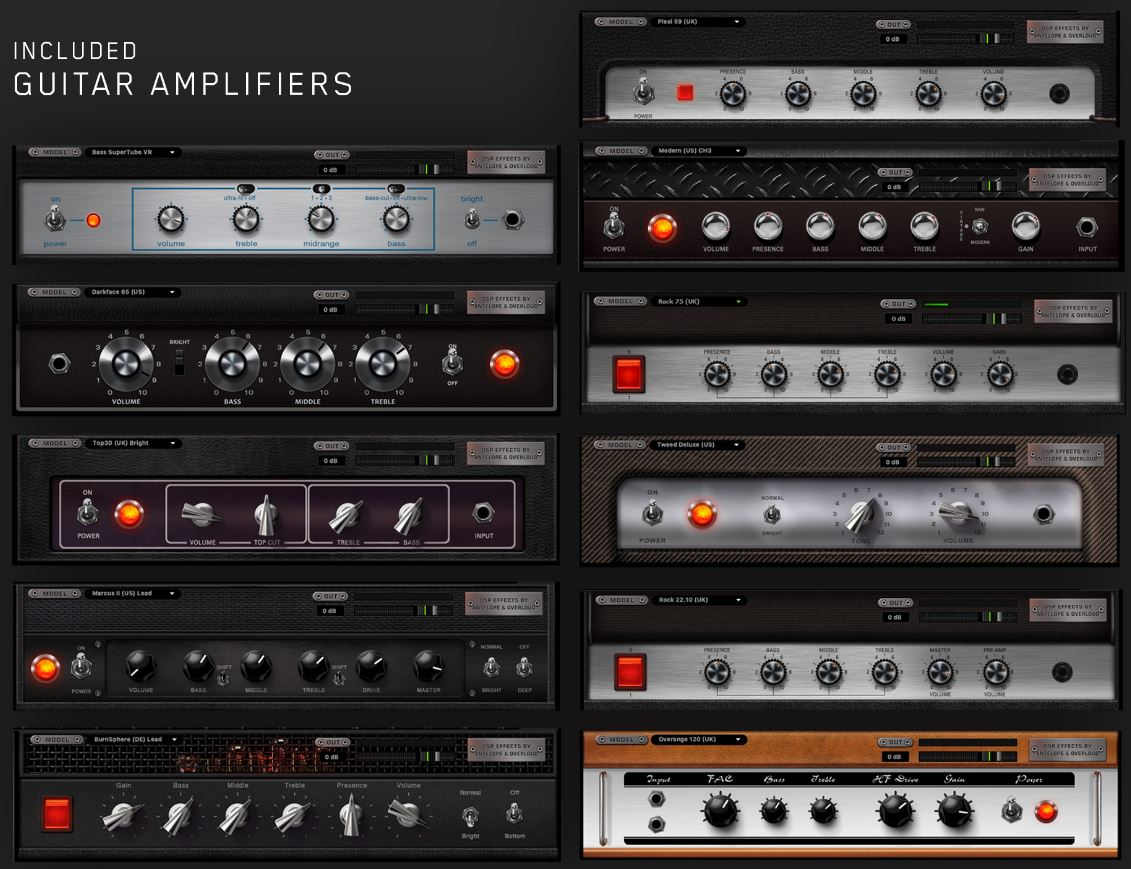Open the Top30 (UK) Bright model dropdown

(x=133, y=443)
